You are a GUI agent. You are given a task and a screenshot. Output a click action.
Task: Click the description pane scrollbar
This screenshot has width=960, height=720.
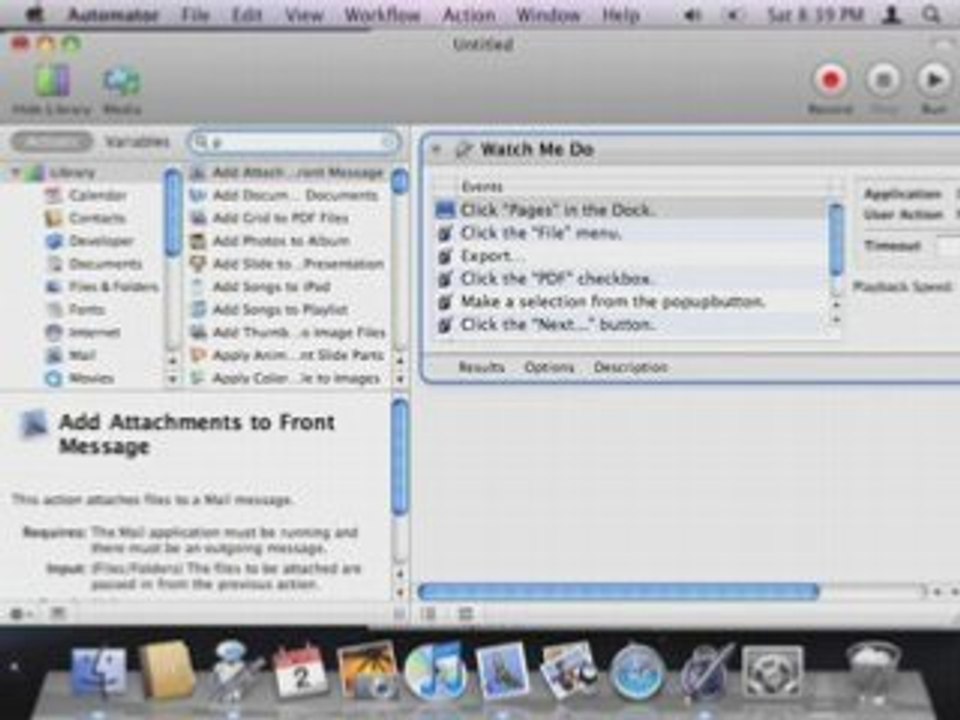pyautogui.click(x=400, y=456)
